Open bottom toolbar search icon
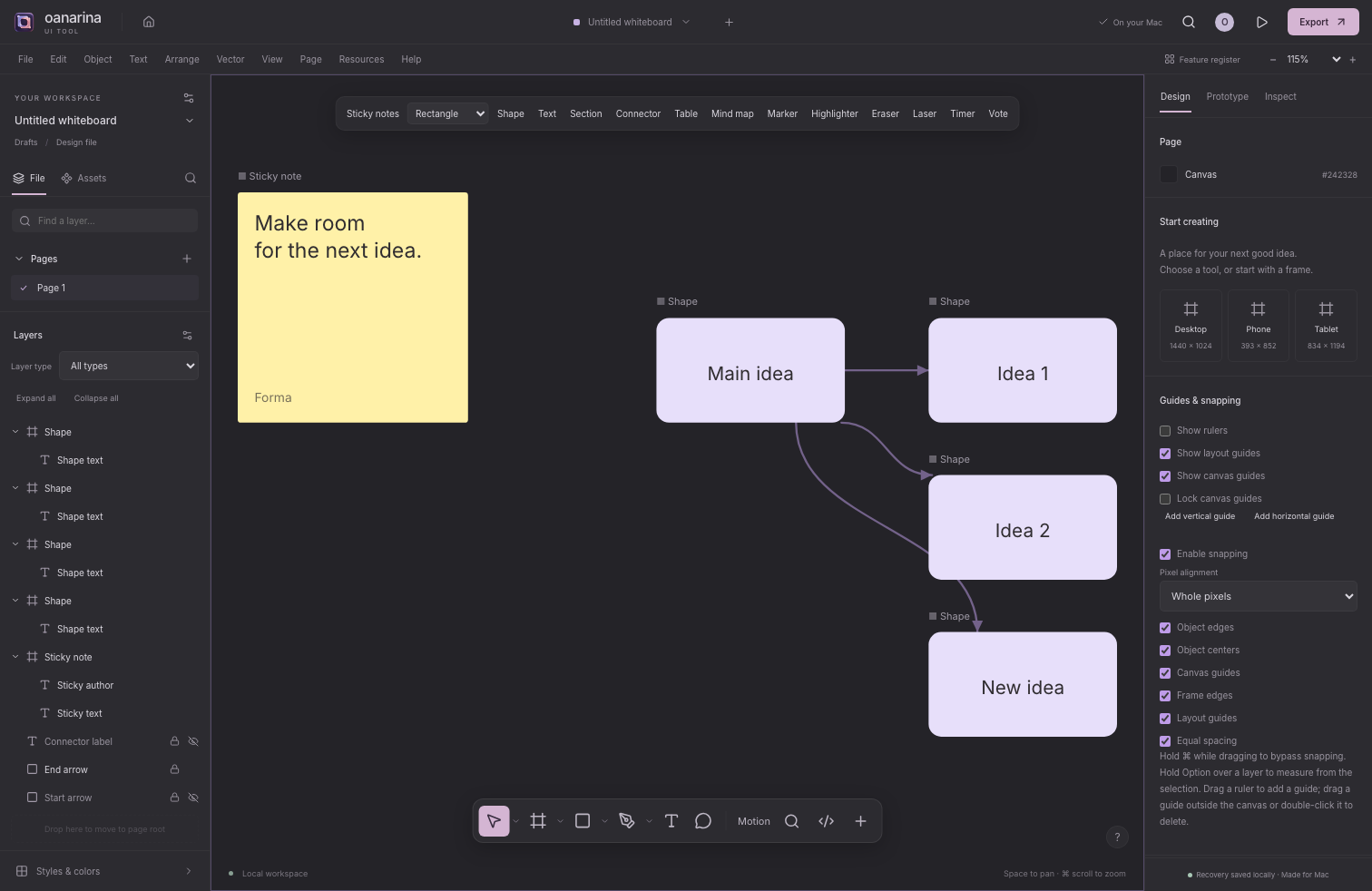1372x891 pixels. point(791,821)
